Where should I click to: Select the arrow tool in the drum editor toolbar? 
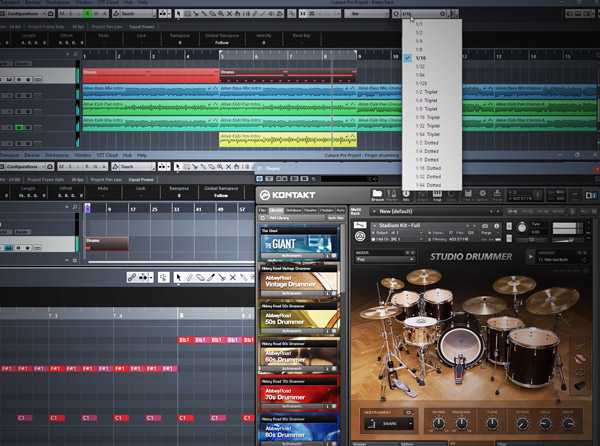point(179,277)
